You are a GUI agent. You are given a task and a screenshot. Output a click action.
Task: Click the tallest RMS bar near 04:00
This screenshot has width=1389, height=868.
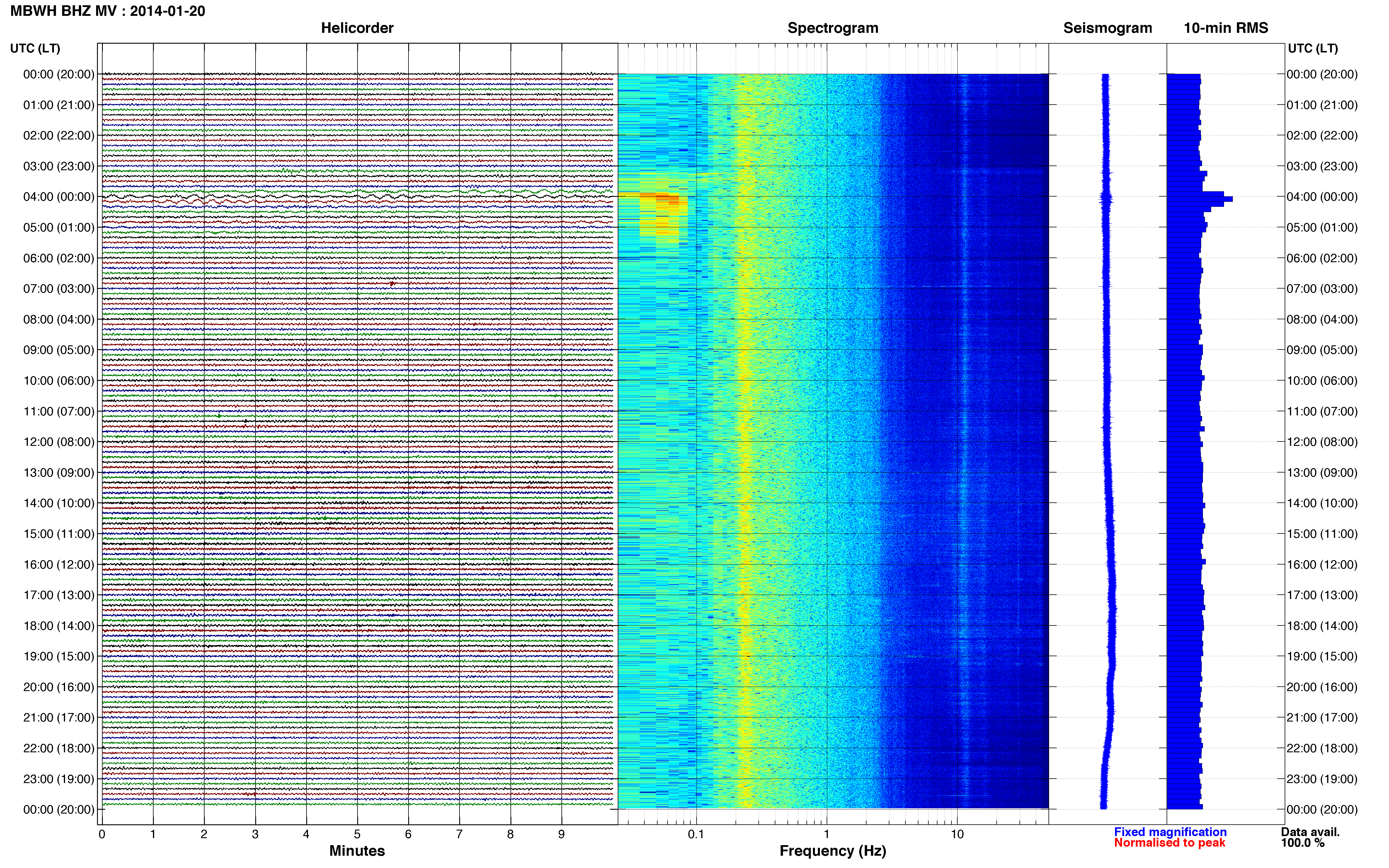[x=1199, y=199]
